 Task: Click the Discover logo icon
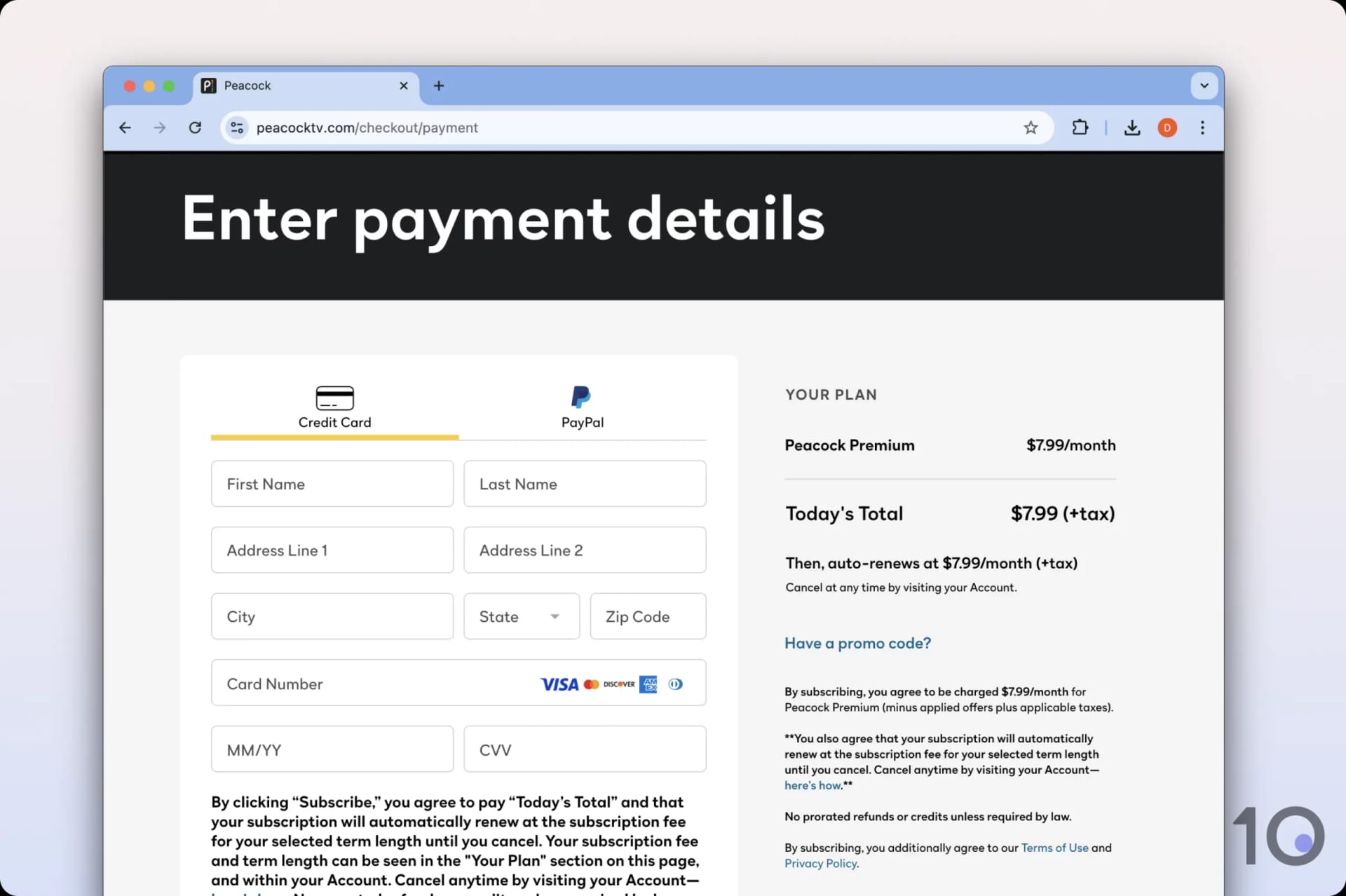click(619, 684)
